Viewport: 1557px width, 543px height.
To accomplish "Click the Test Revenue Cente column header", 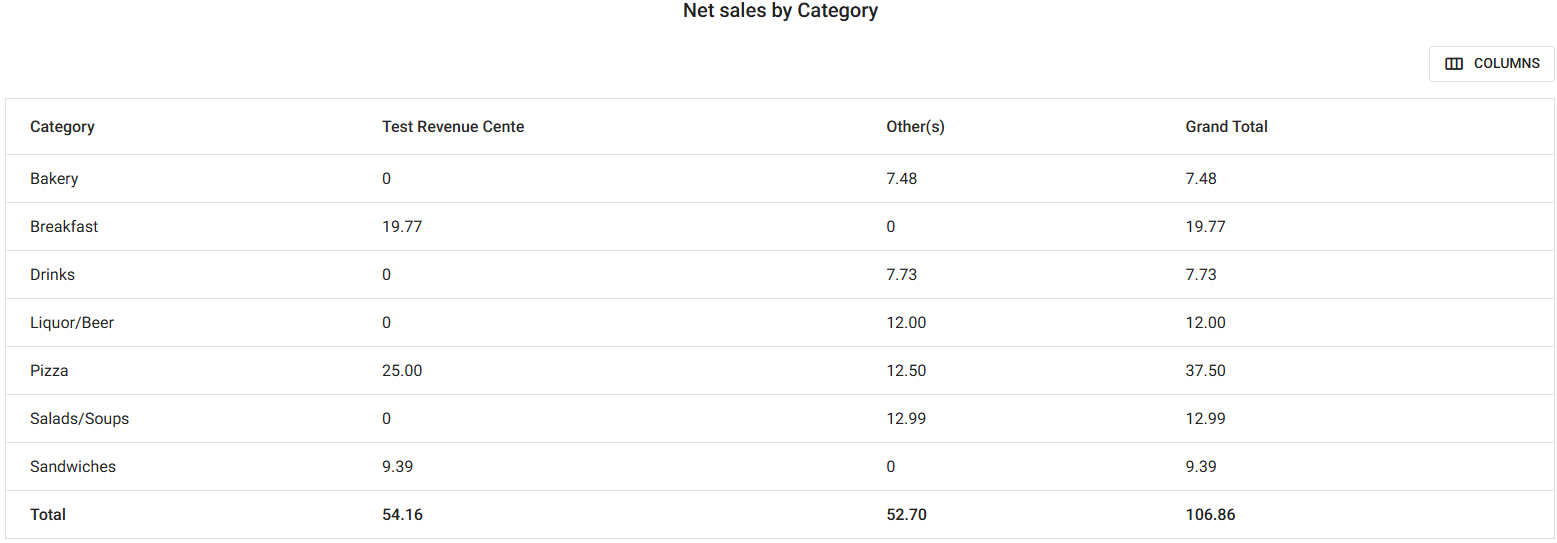I will pos(453,127).
